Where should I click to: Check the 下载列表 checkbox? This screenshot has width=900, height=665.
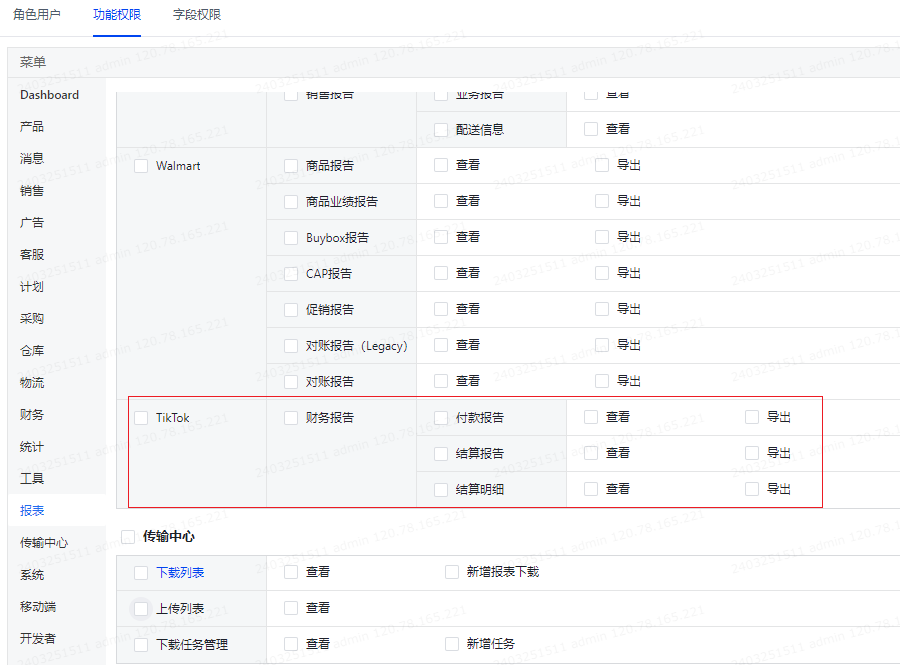(141, 573)
